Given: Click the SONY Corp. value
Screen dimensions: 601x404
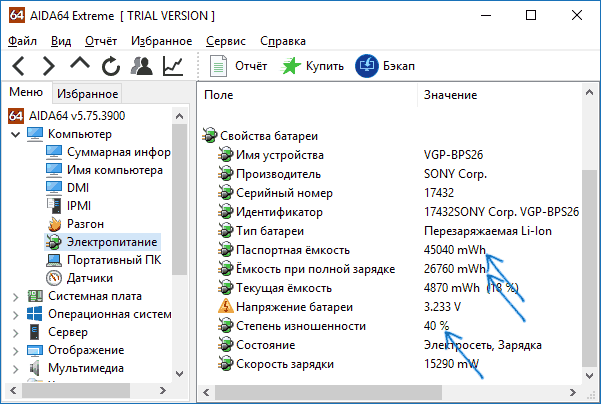Looking at the screenshot, I should 455,174.
